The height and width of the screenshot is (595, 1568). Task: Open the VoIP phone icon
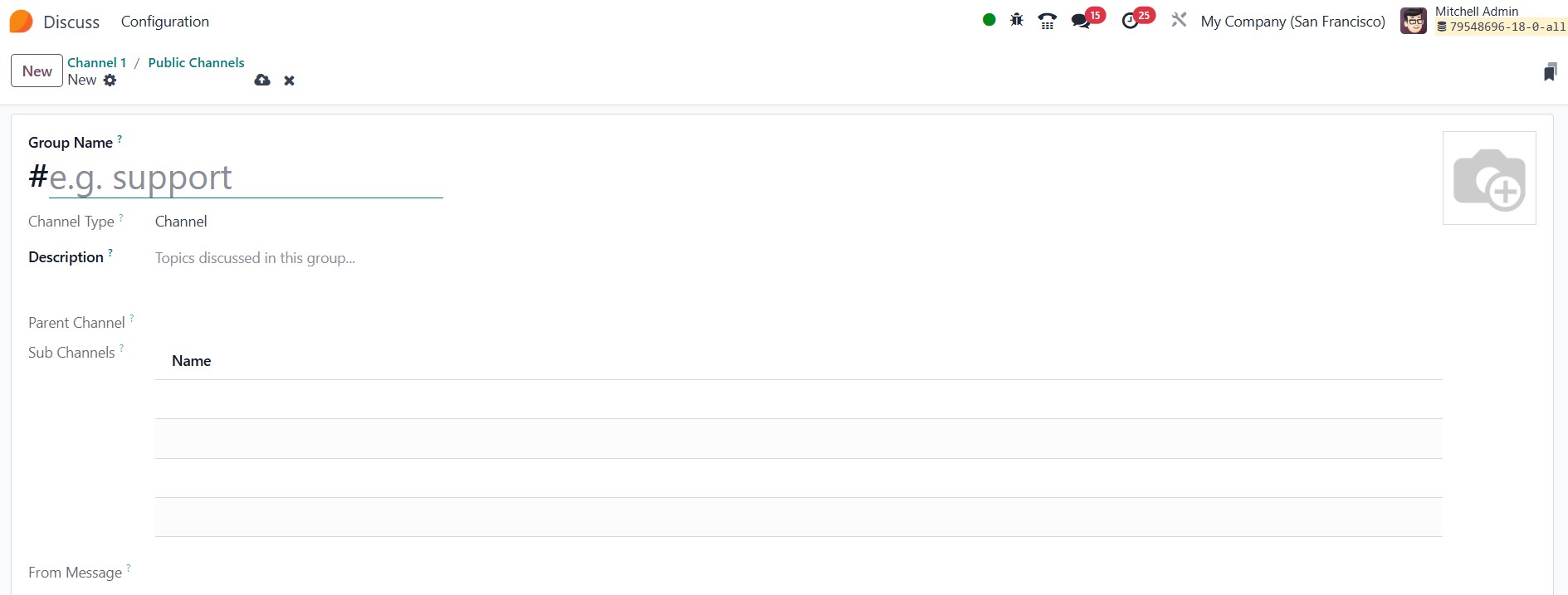point(1048,21)
